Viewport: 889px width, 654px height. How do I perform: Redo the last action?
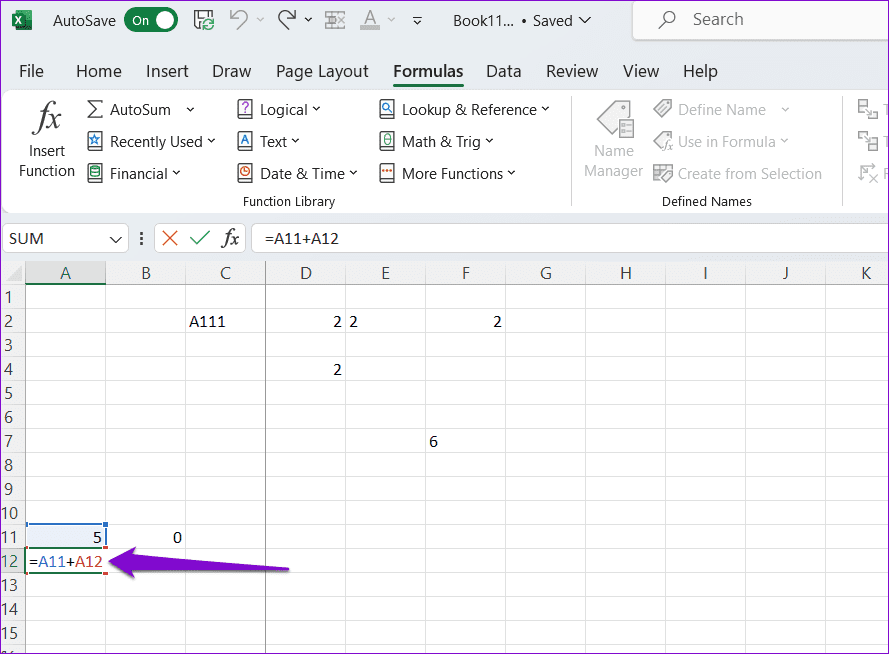click(x=287, y=20)
